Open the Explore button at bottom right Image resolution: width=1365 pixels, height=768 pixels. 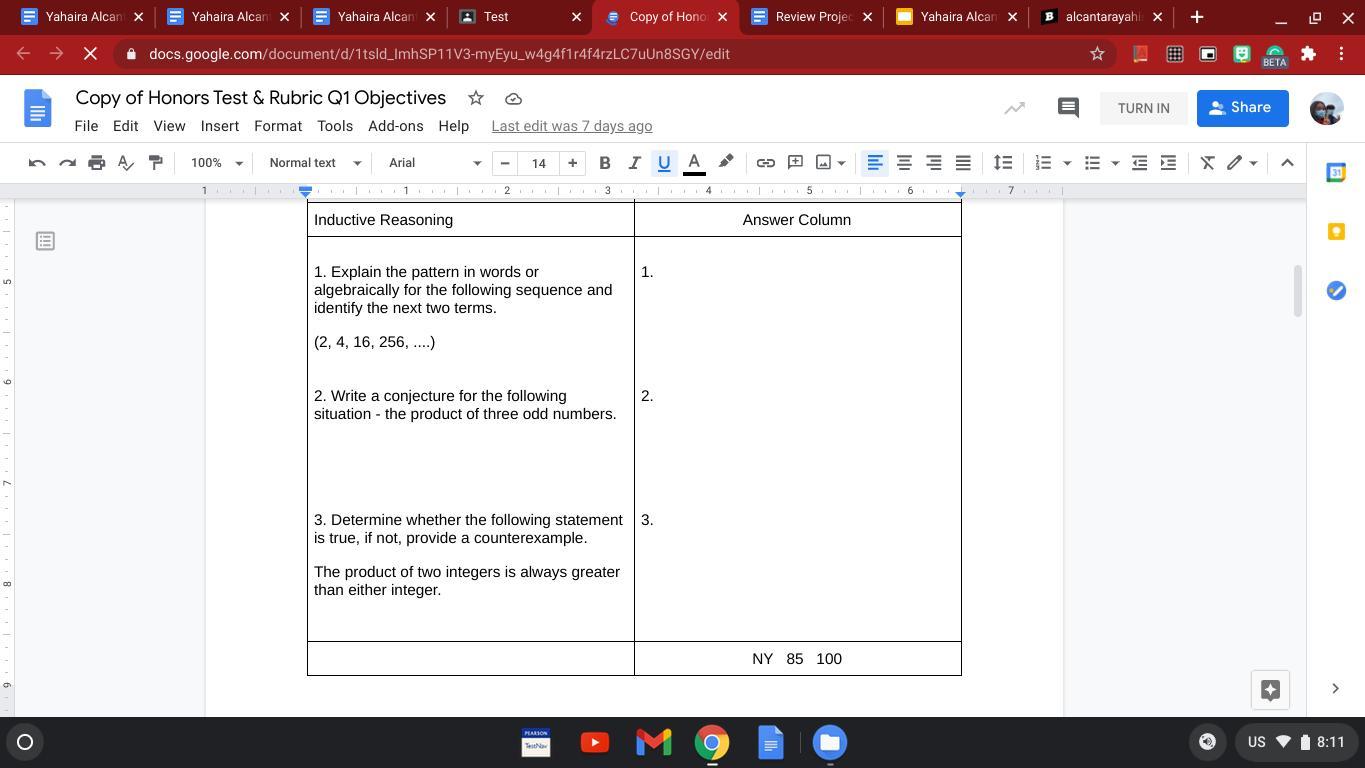pos(1270,690)
